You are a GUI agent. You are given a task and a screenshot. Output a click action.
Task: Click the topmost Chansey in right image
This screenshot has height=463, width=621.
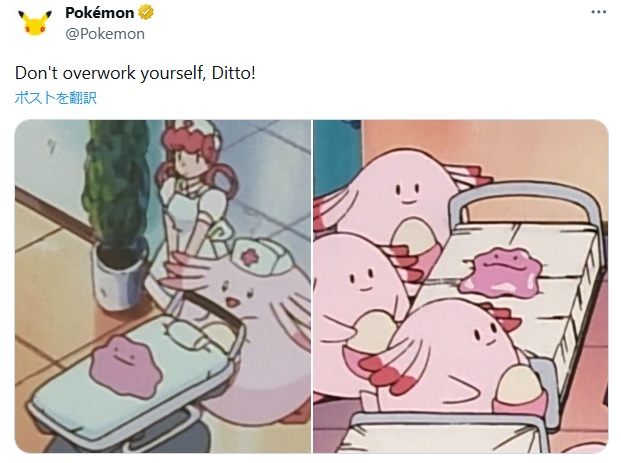(x=403, y=200)
